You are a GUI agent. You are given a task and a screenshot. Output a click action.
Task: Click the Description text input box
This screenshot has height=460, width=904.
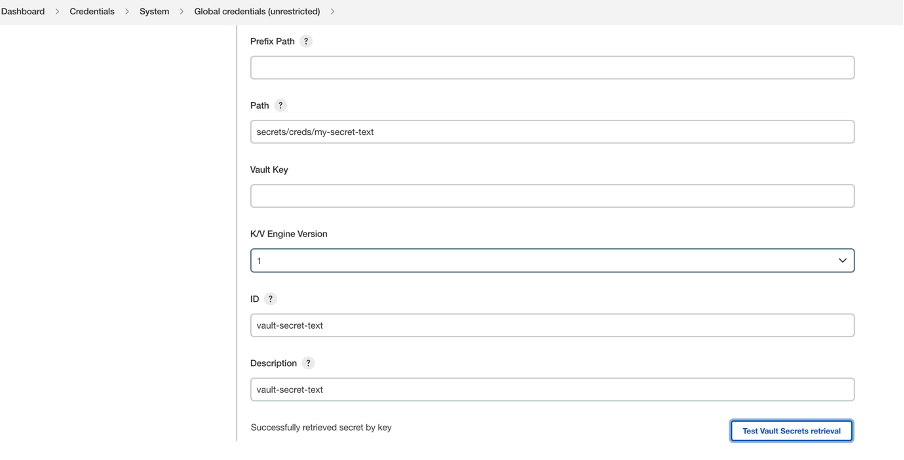pos(552,389)
